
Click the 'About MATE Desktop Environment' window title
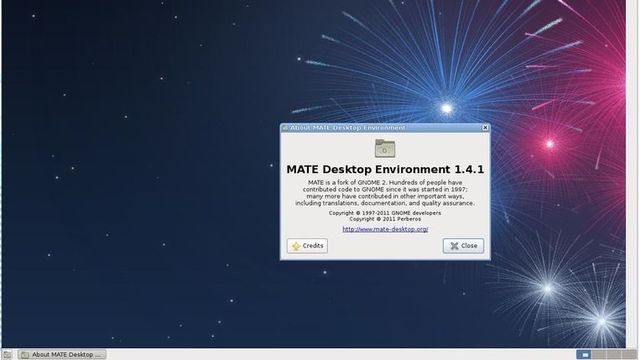(x=347, y=128)
